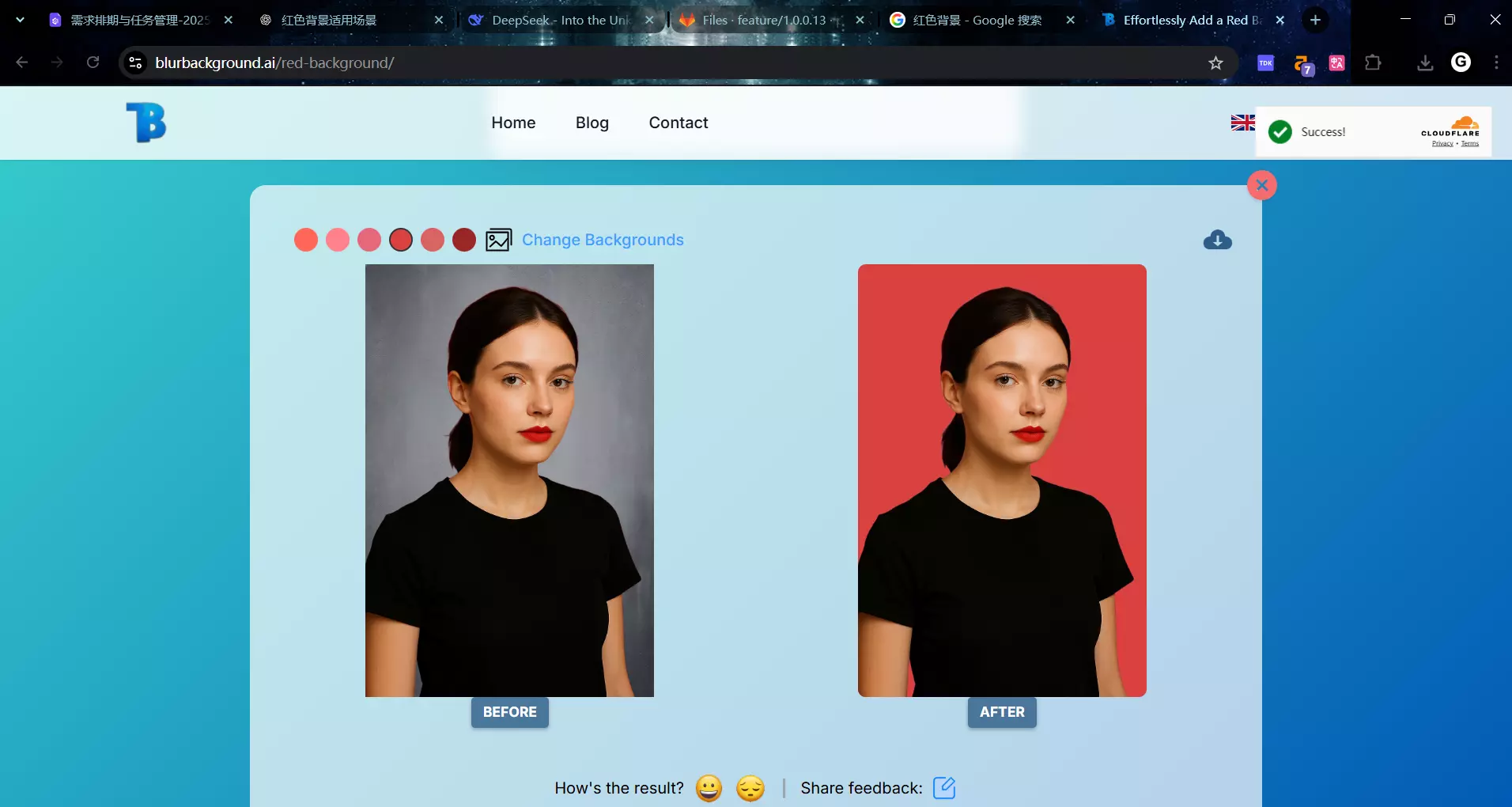View site information icon
Screen dimensions: 1512x807
[x=135, y=63]
